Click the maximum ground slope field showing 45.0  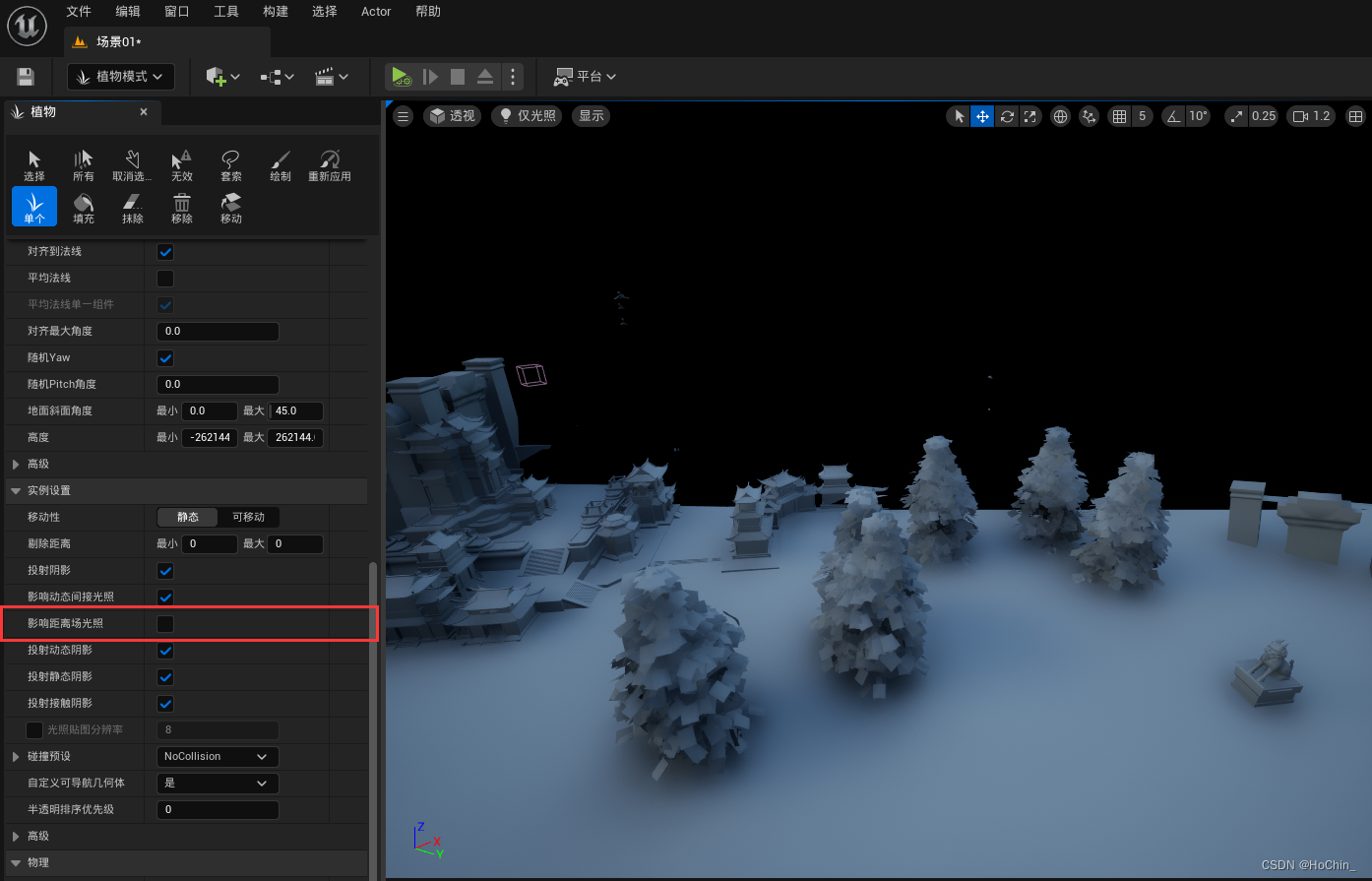295,410
